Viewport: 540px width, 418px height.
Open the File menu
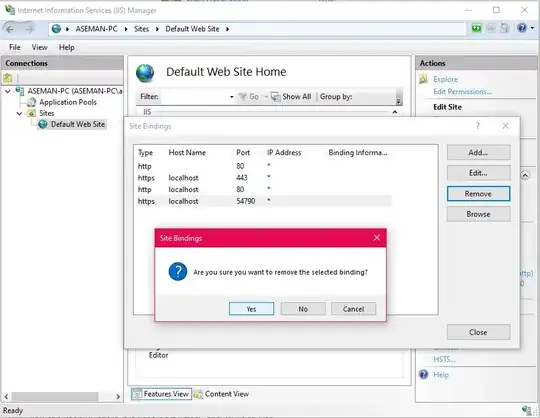click(x=14, y=47)
